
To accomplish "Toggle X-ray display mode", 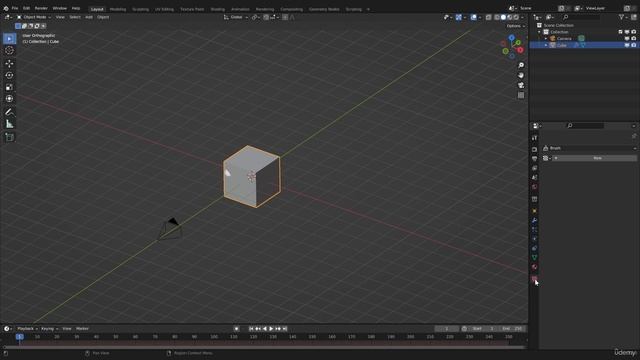I will tap(489, 17).
